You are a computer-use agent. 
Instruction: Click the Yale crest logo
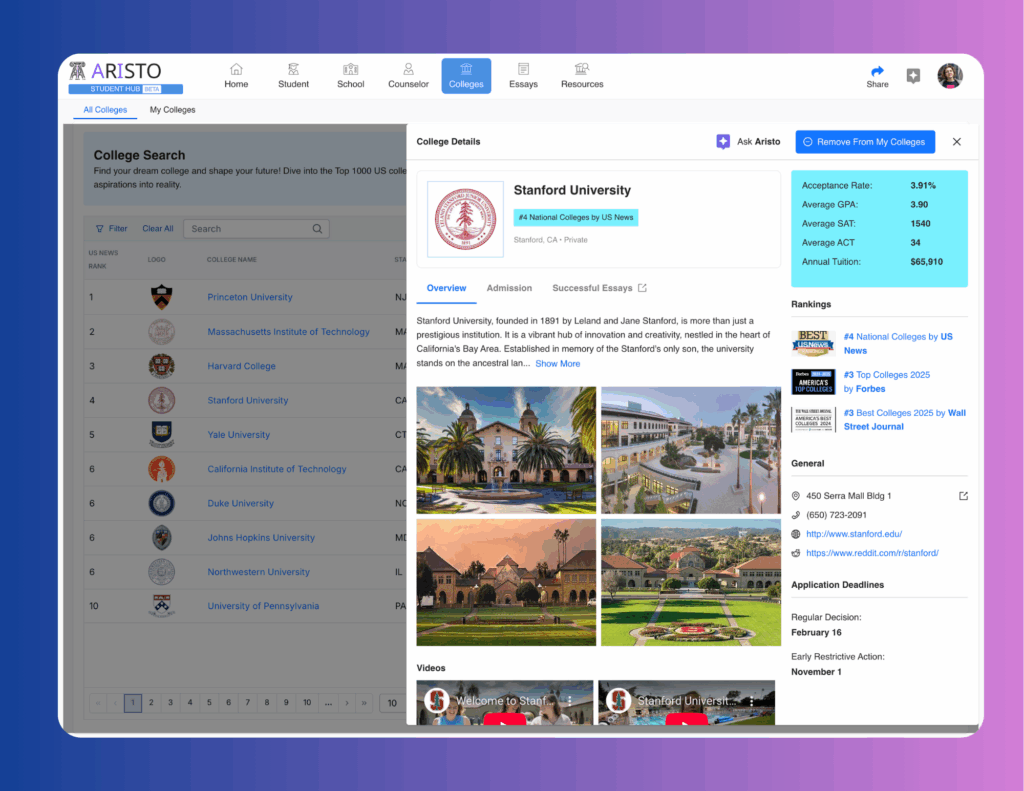(161, 435)
